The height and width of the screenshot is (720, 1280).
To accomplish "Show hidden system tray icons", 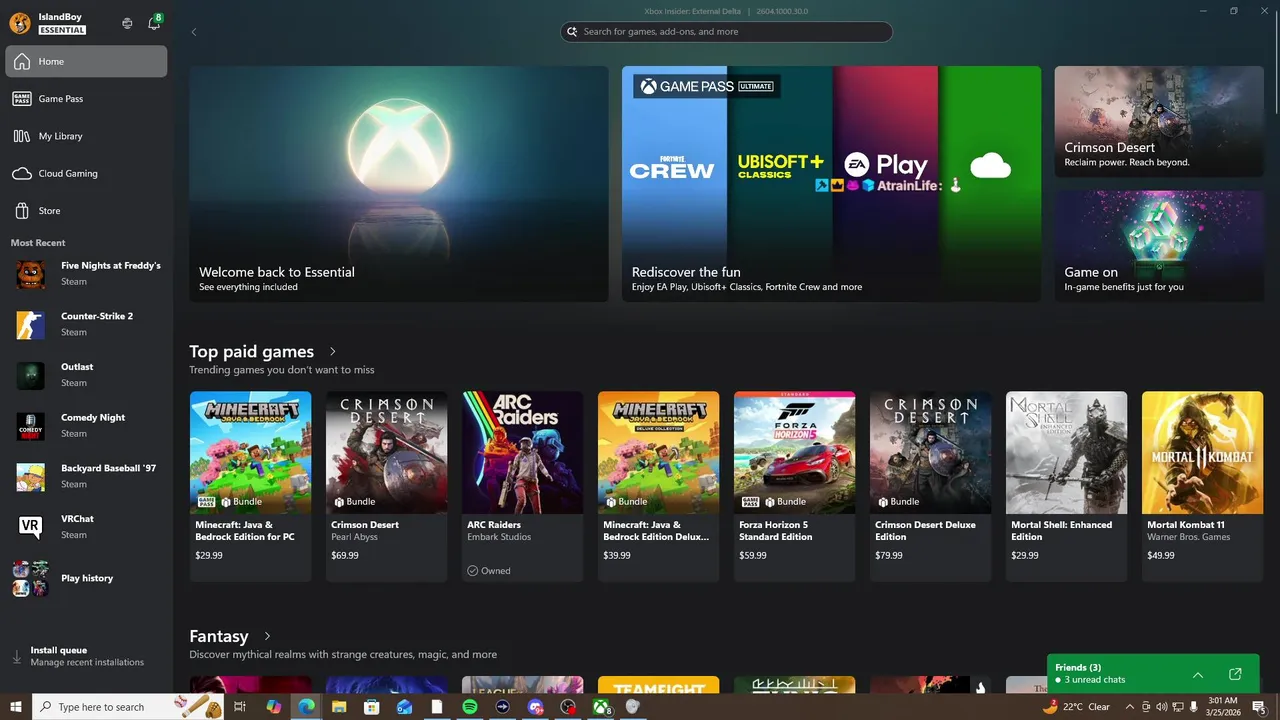I will (x=1130, y=707).
